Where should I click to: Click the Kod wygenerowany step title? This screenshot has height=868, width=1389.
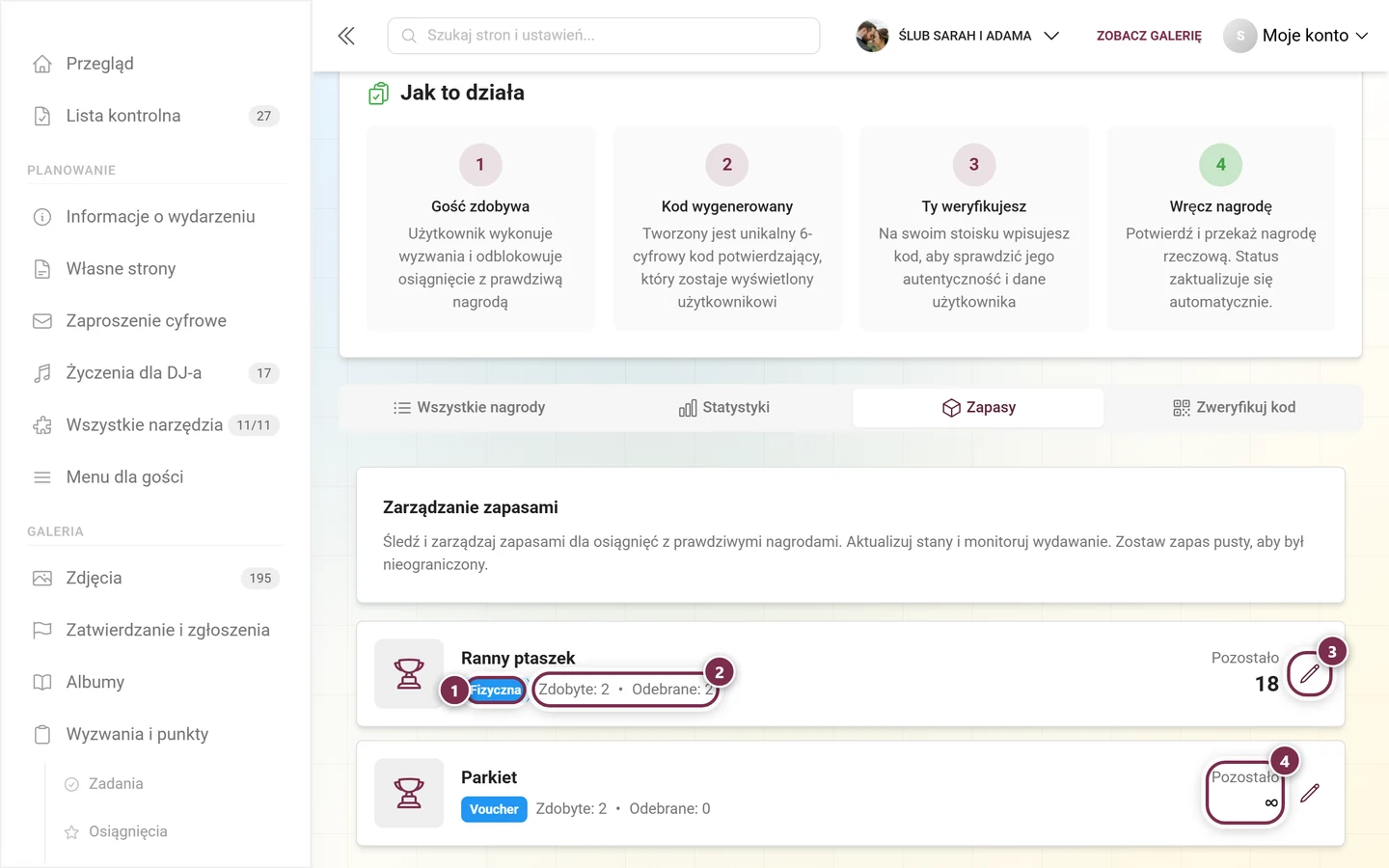[x=727, y=206]
